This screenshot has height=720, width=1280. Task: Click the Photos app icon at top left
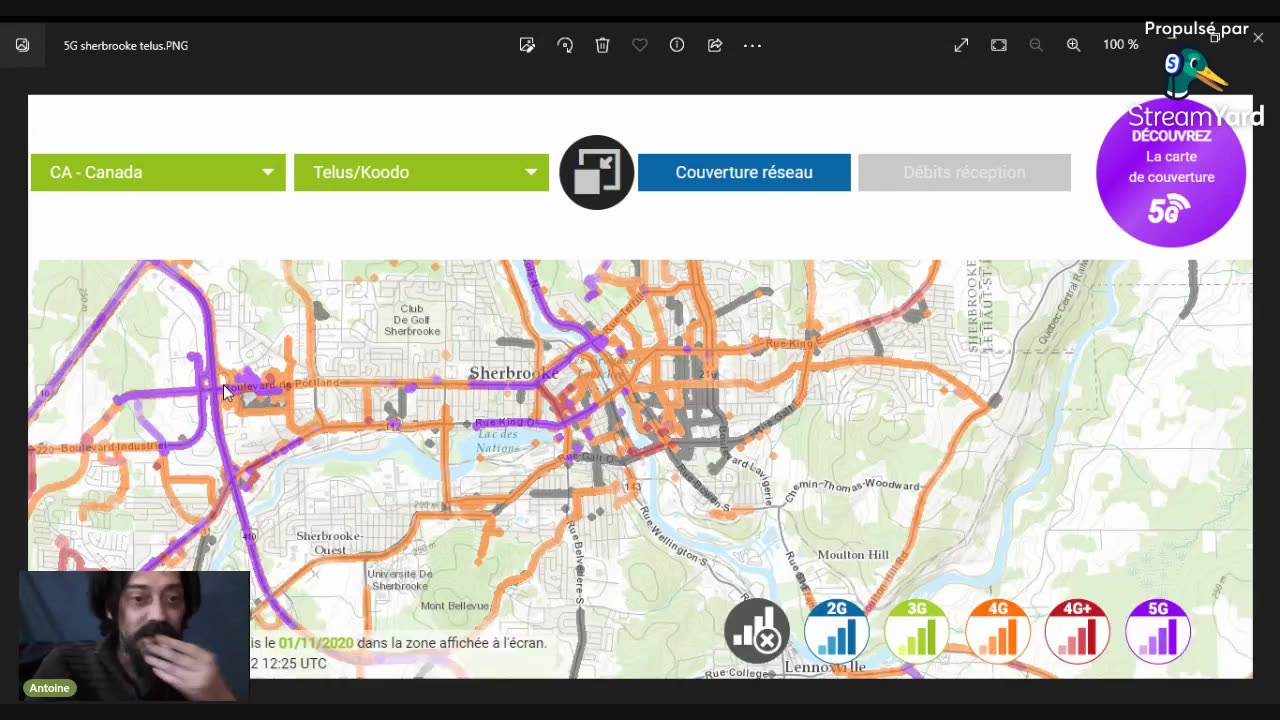22,45
